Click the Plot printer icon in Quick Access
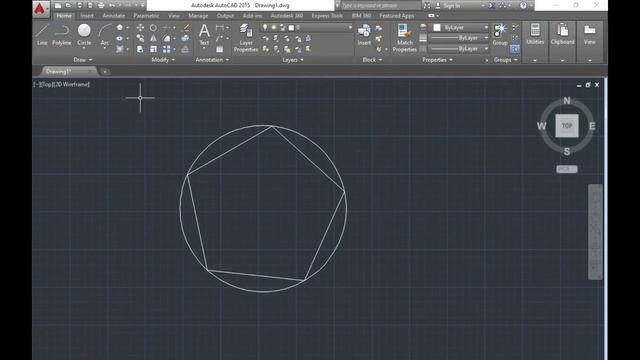 (x=101, y=5)
